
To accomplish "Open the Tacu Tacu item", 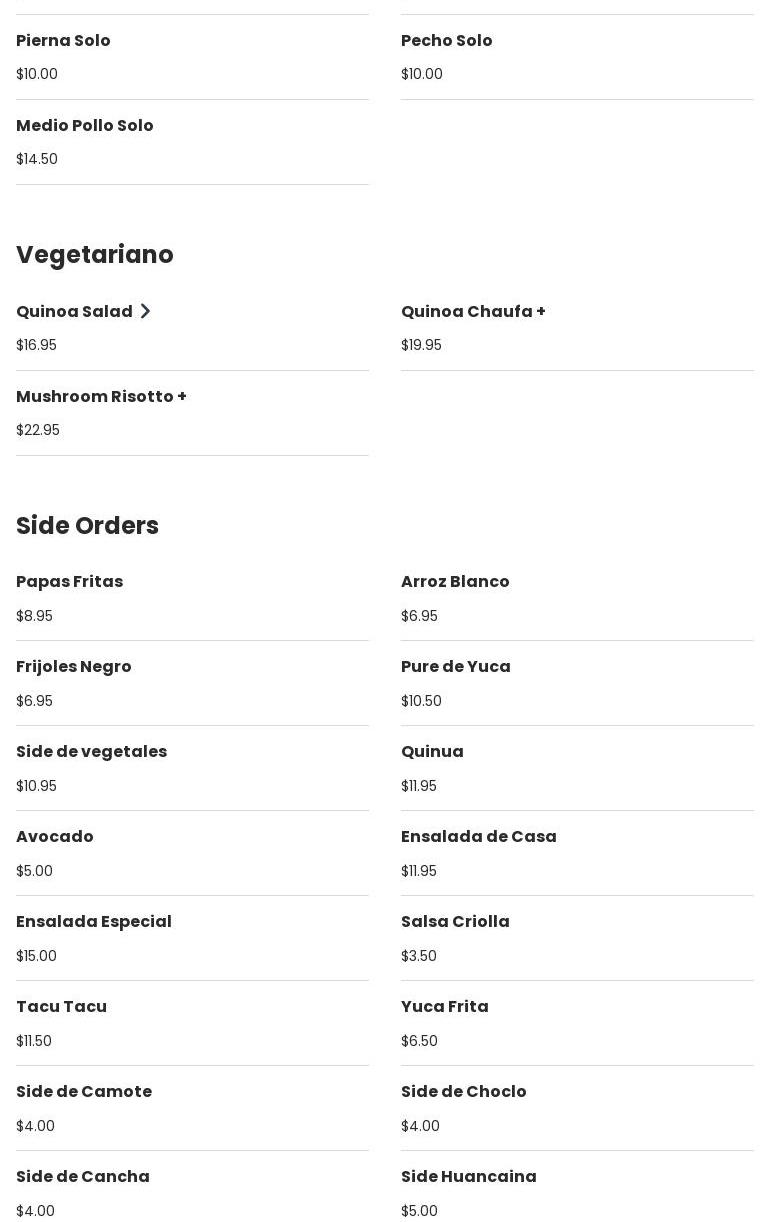I will pos(61,1007).
